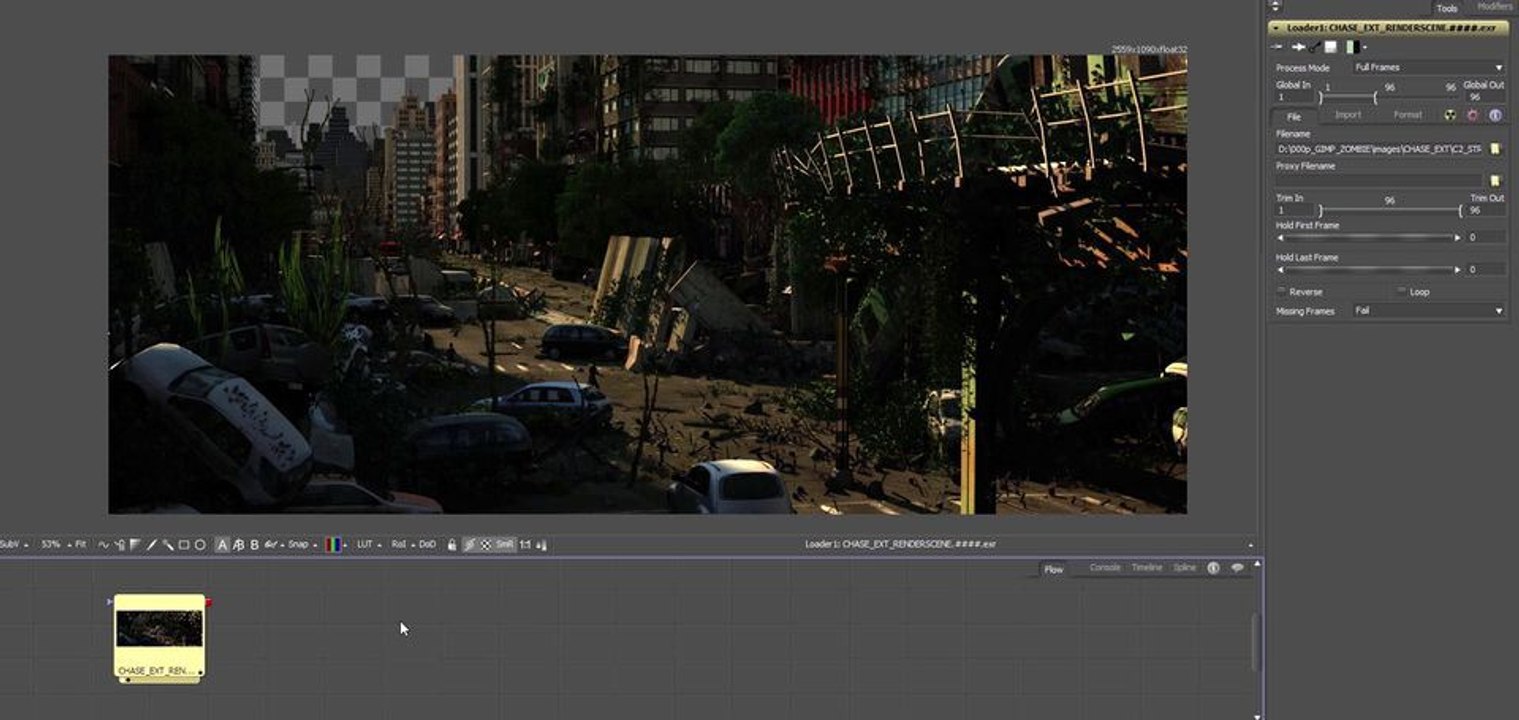Screen dimensions: 1519x720
Task: Open the Modifiers tab
Action: tap(1495, 7)
